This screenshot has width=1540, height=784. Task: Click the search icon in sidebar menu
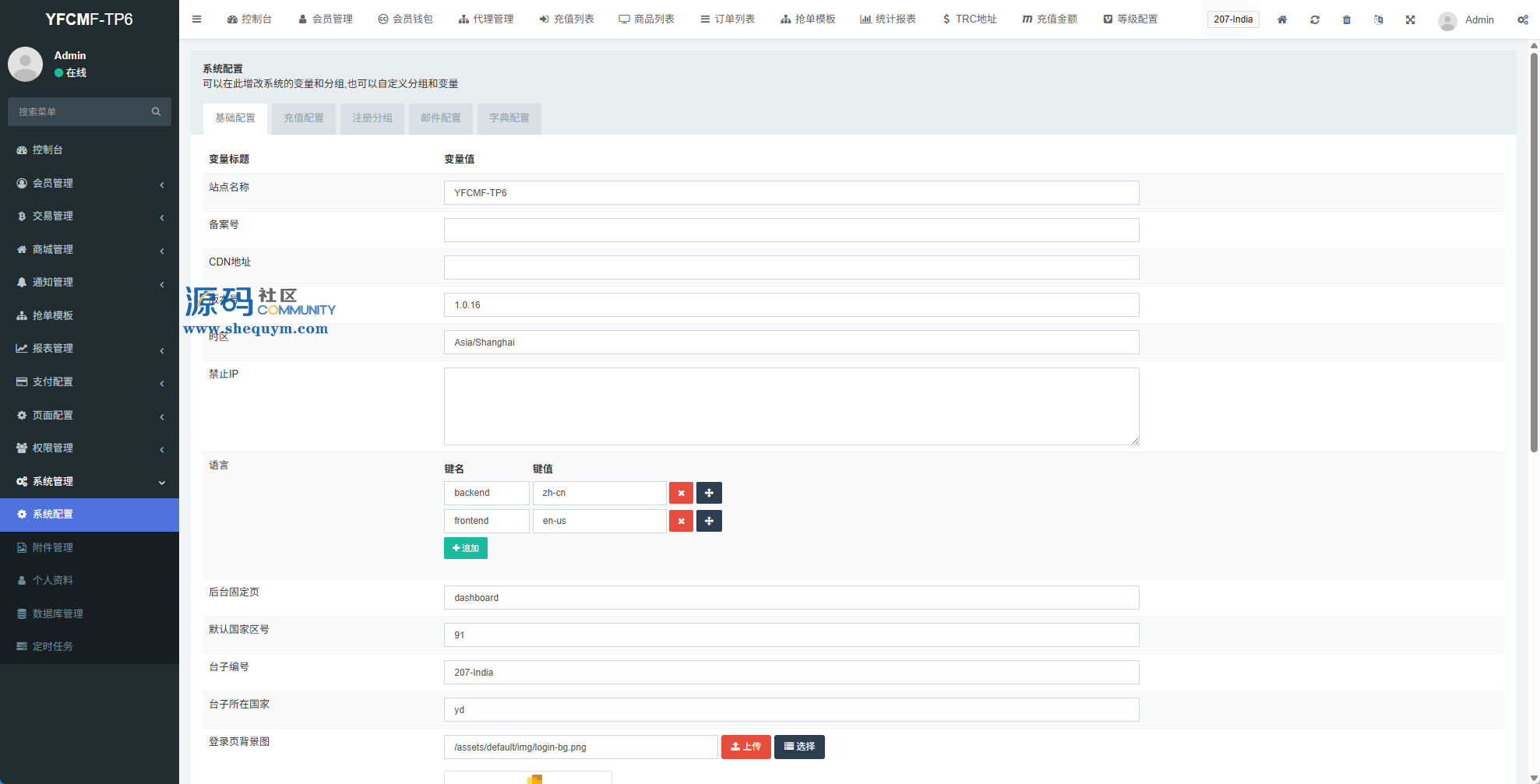(x=156, y=112)
